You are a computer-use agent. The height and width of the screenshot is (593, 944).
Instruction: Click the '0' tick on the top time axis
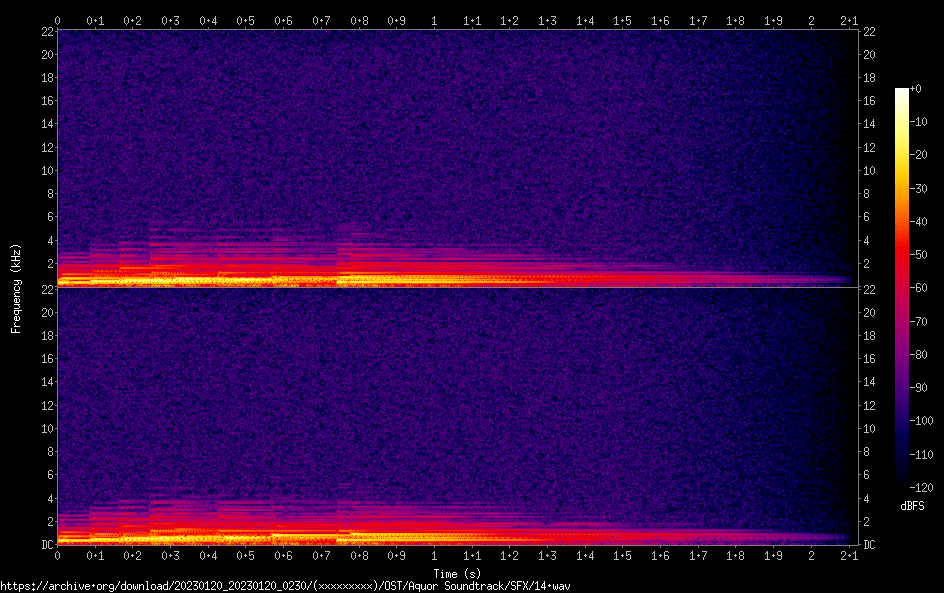point(58,20)
